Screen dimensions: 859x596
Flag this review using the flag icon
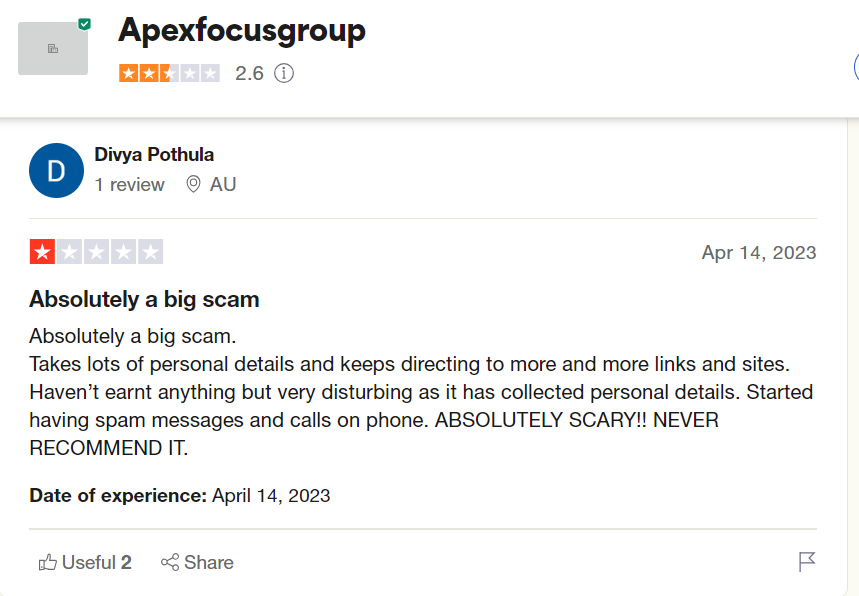pyautogui.click(x=807, y=562)
